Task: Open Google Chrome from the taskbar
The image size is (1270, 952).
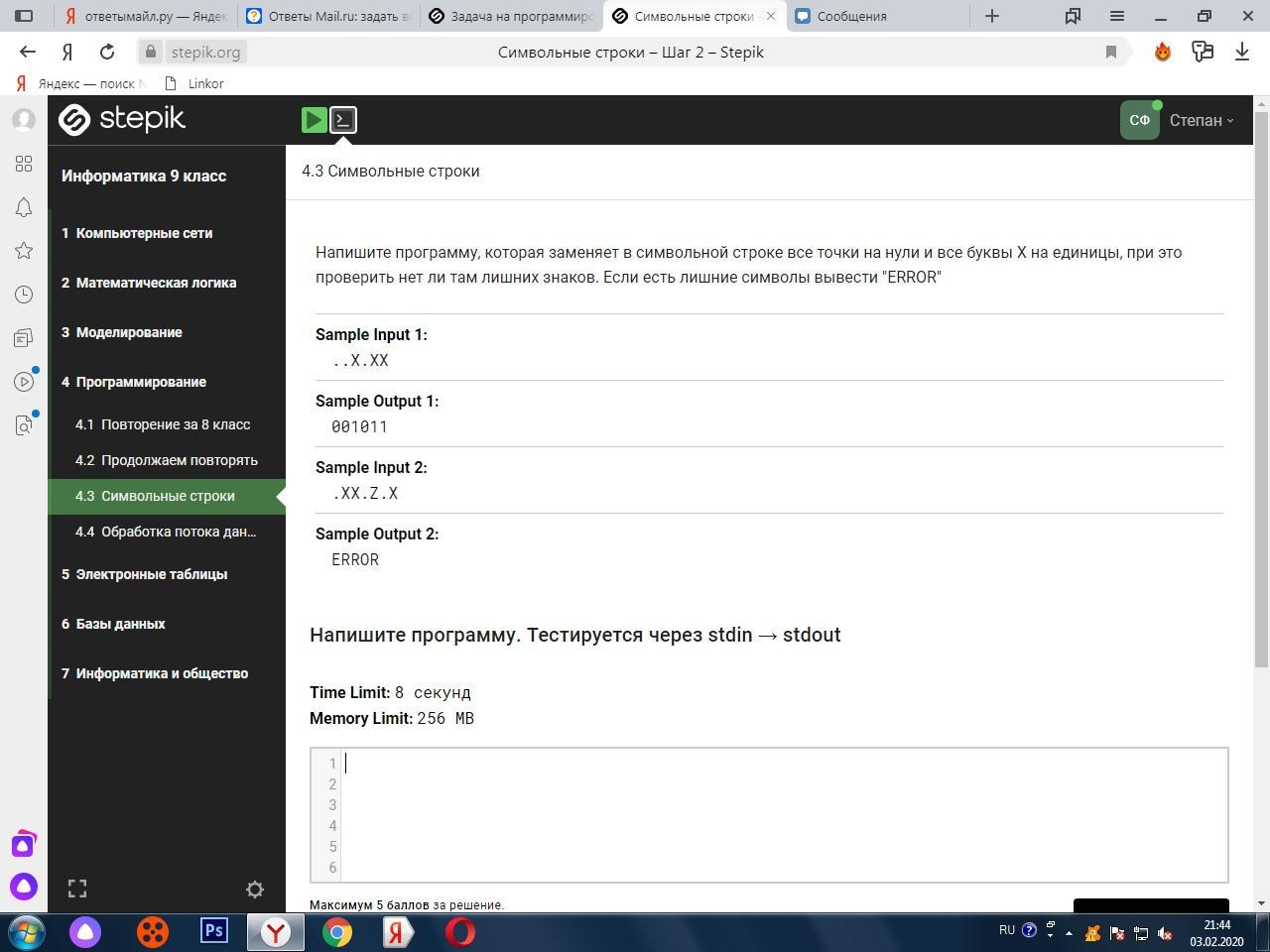Action: (x=337, y=932)
